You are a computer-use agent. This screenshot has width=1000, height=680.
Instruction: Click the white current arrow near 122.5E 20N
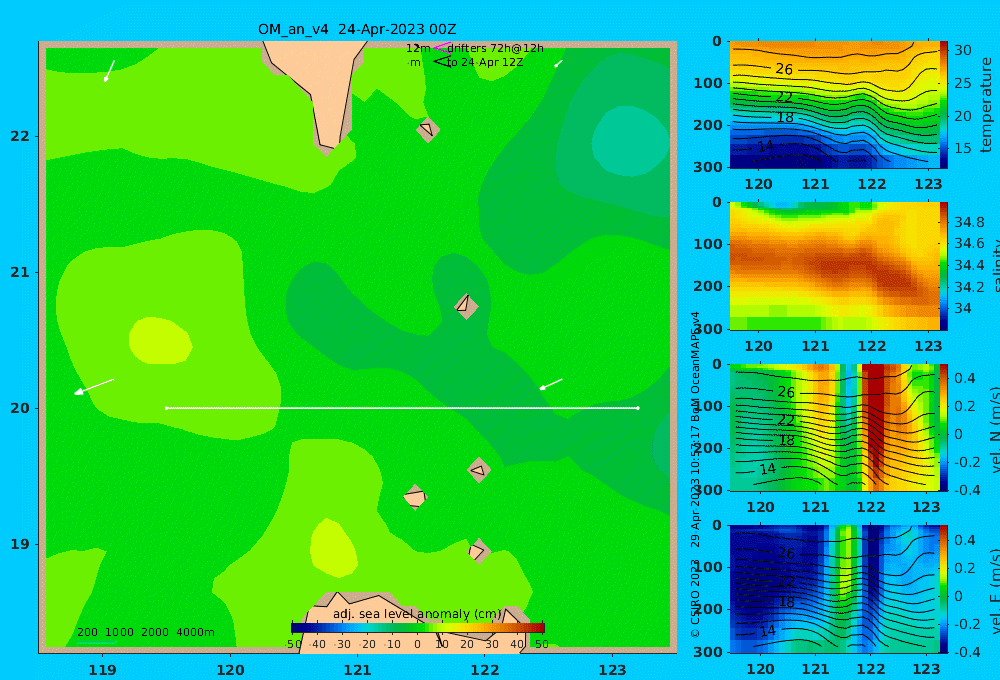(551, 384)
